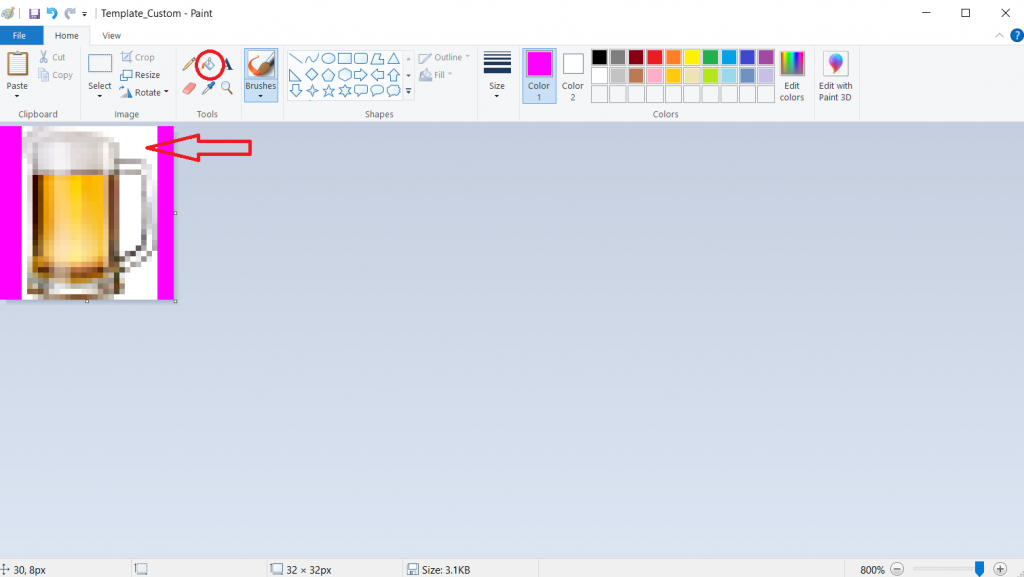Image resolution: width=1024 pixels, height=577 pixels.
Task: Select the Text tool
Action: 227,64
